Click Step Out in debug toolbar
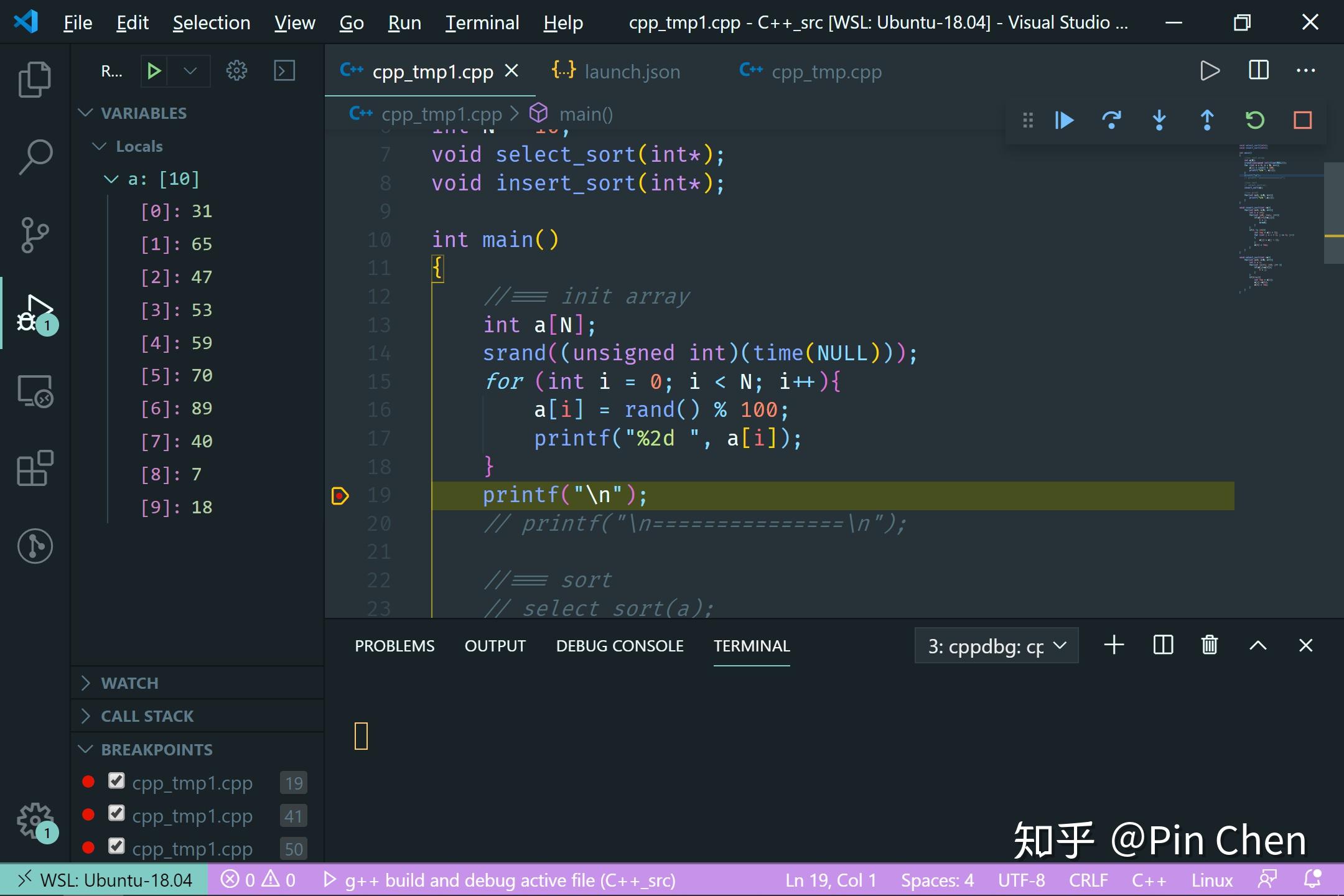The image size is (1344, 896). coord(1207,119)
